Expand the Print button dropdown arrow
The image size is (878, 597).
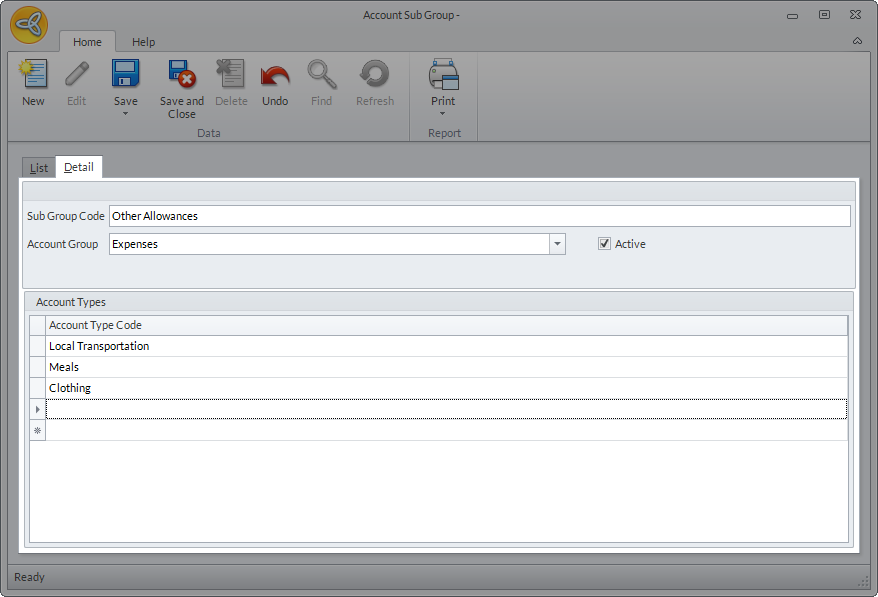click(x=443, y=113)
